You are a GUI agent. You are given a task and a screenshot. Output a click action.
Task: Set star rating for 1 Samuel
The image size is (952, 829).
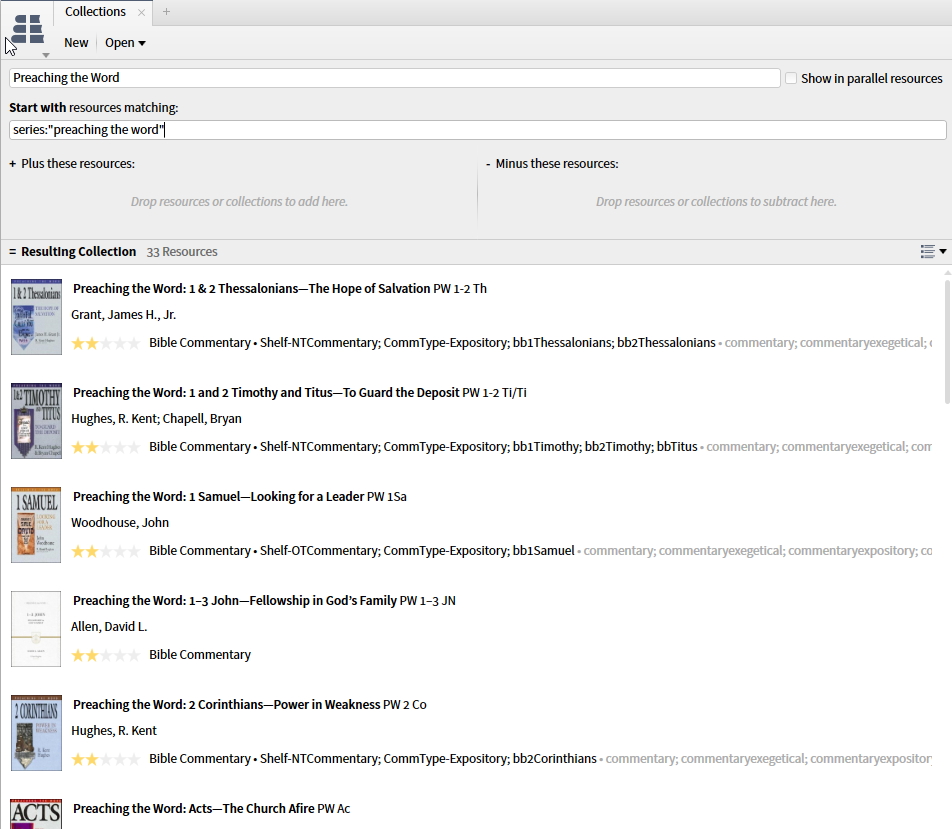[106, 551]
